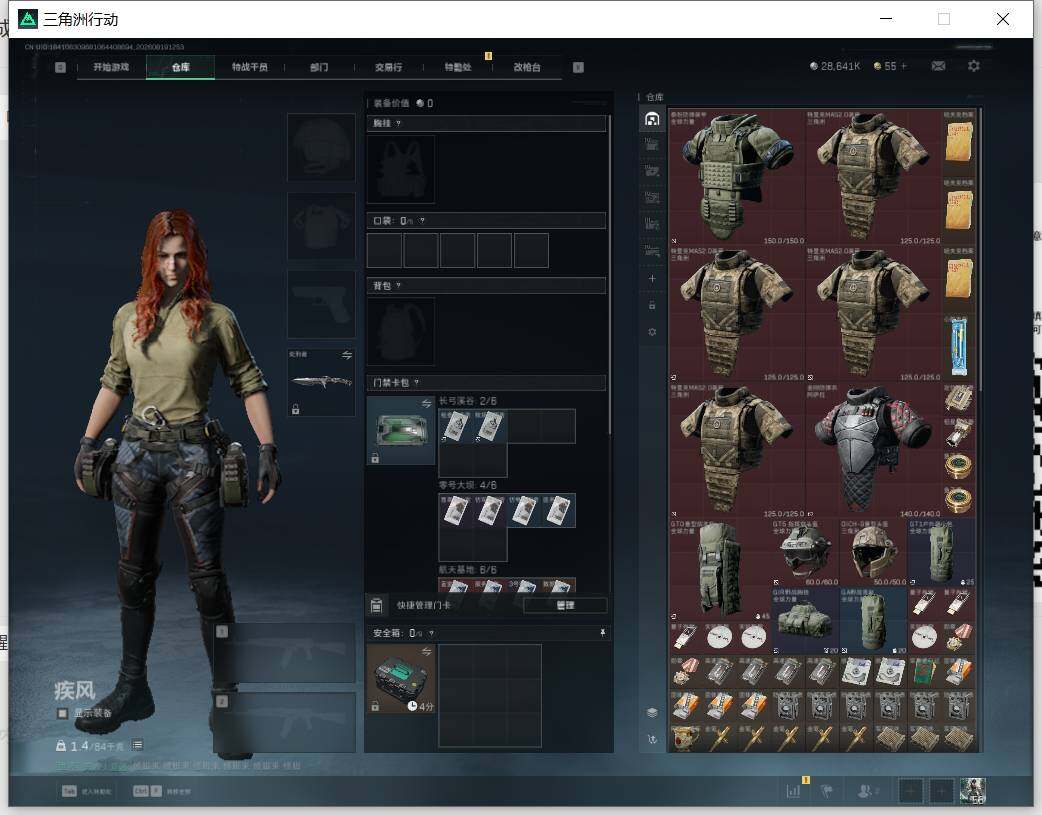The height and width of the screenshot is (815, 1042).
Task: Open the player avatar in bottom bar
Action: 973,791
